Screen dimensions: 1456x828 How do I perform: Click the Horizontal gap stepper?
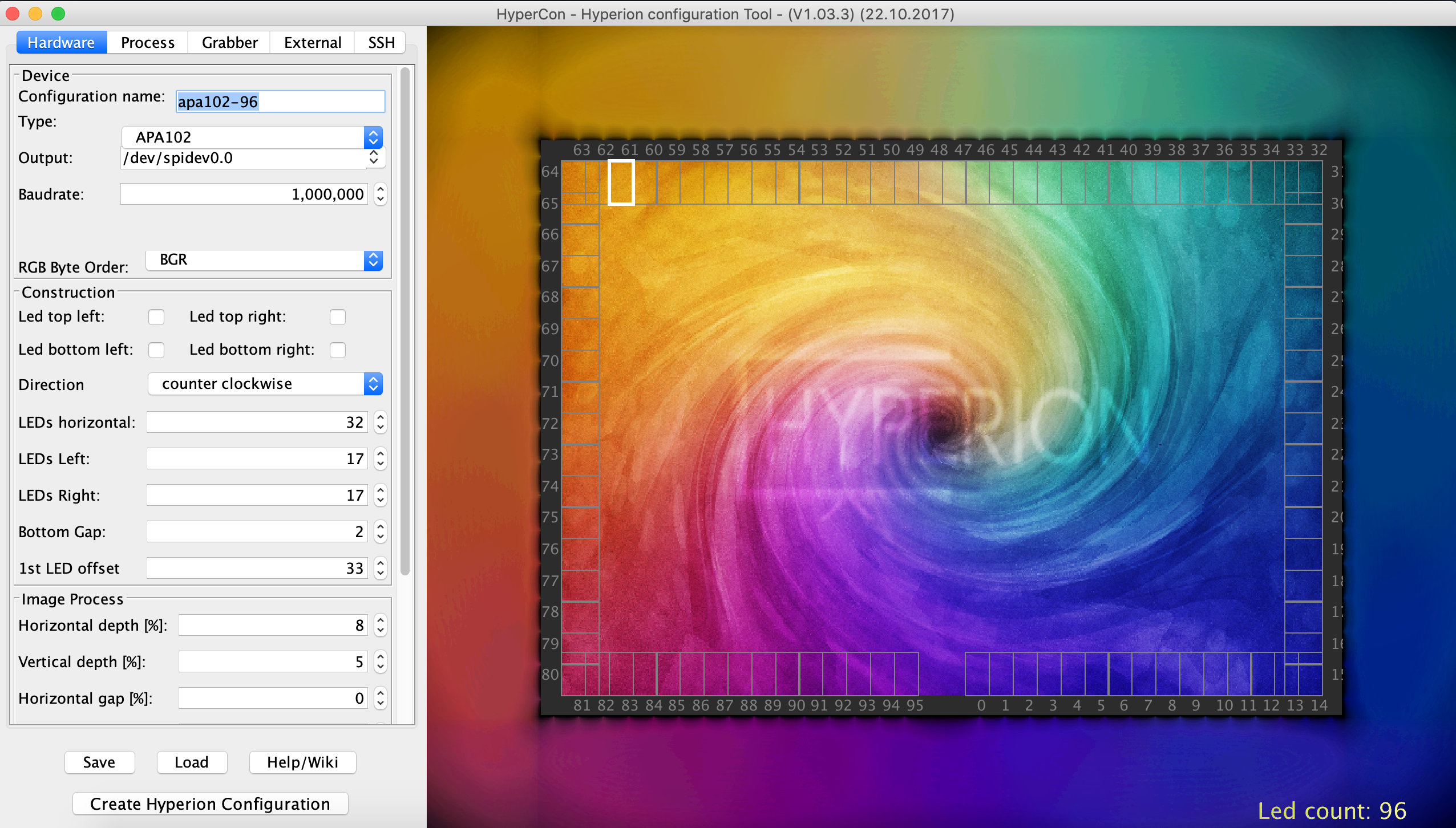(381, 698)
